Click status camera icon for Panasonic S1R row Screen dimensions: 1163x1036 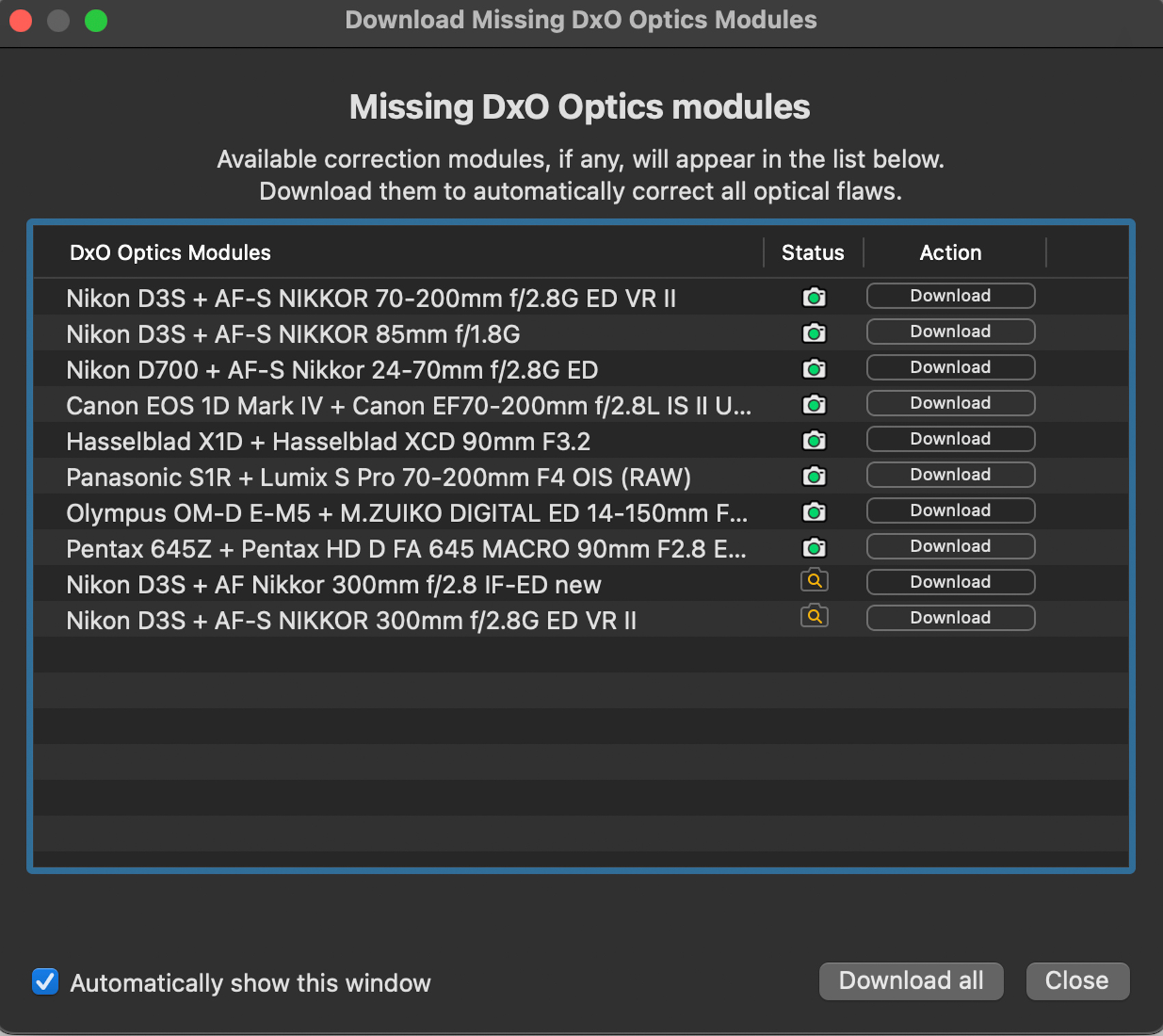(x=814, y=476)
